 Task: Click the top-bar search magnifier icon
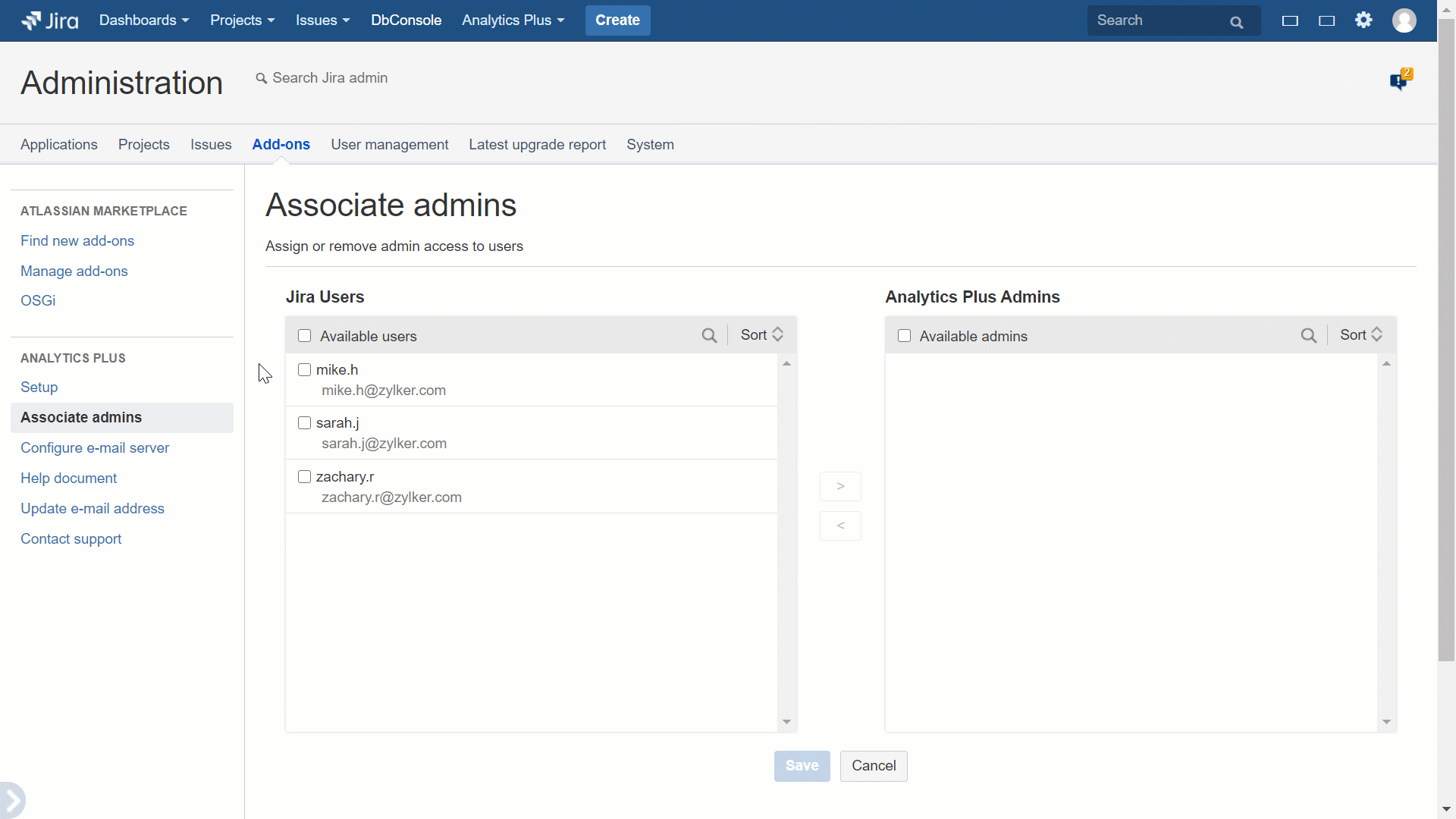1236,22
